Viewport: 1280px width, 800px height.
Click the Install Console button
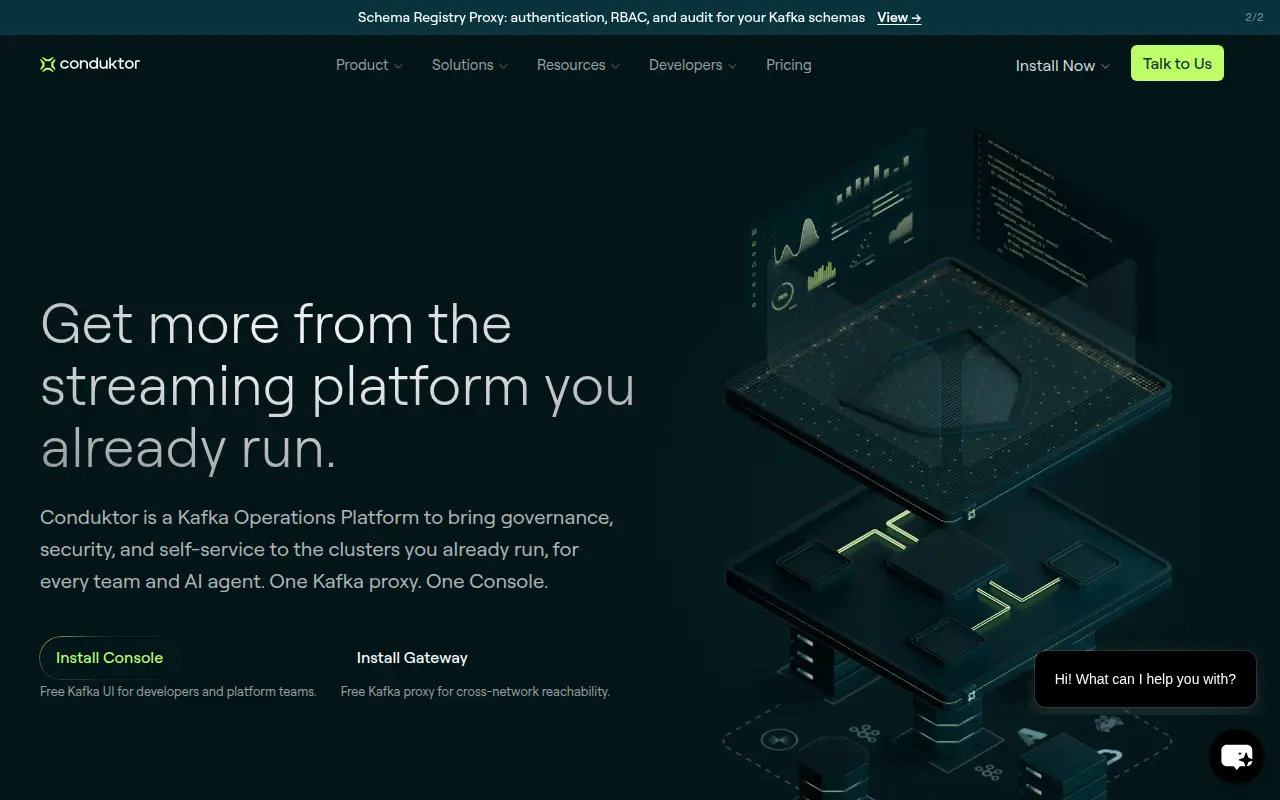tap(110, 658)
